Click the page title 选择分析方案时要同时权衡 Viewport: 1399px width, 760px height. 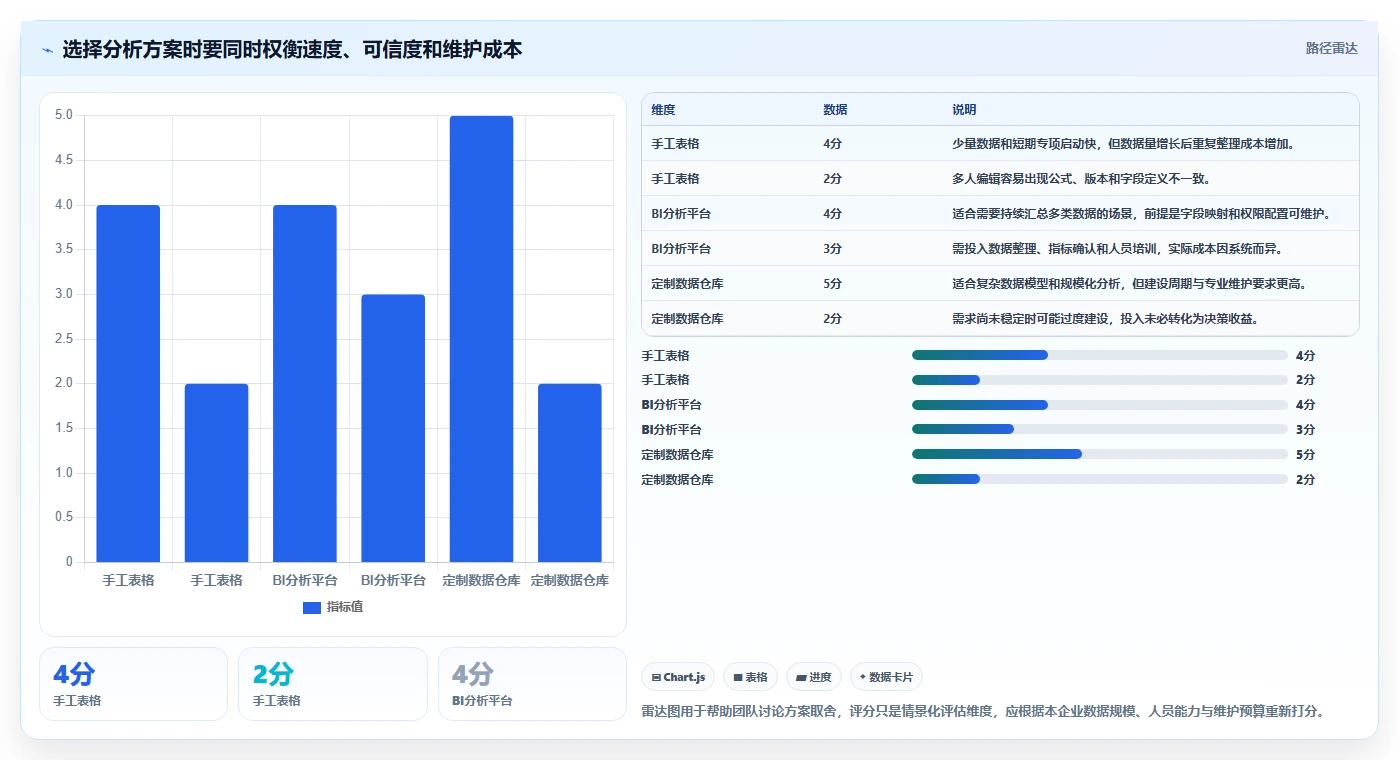coord(292,50)
